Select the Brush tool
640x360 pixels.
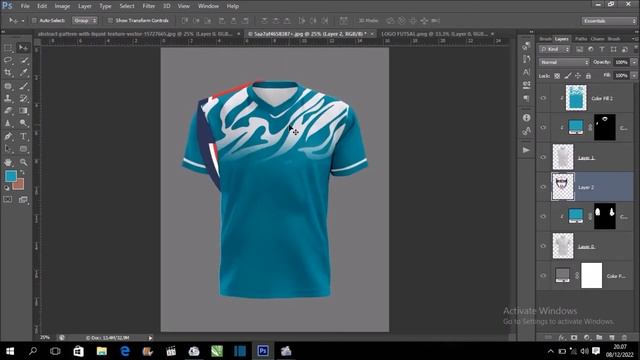tap(23, 86)
